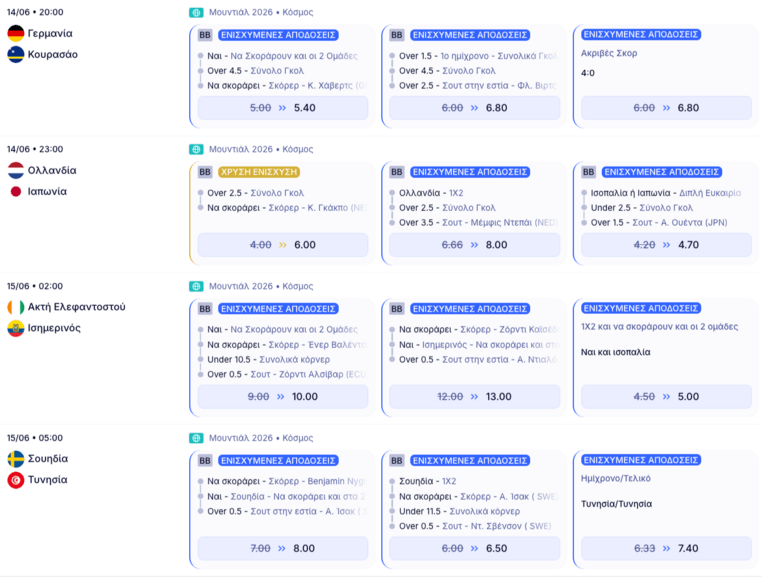
Task: Click 'Under 10.5 - Συνολικά κόρνερ' leg
Action: click(x=269, y=360)
